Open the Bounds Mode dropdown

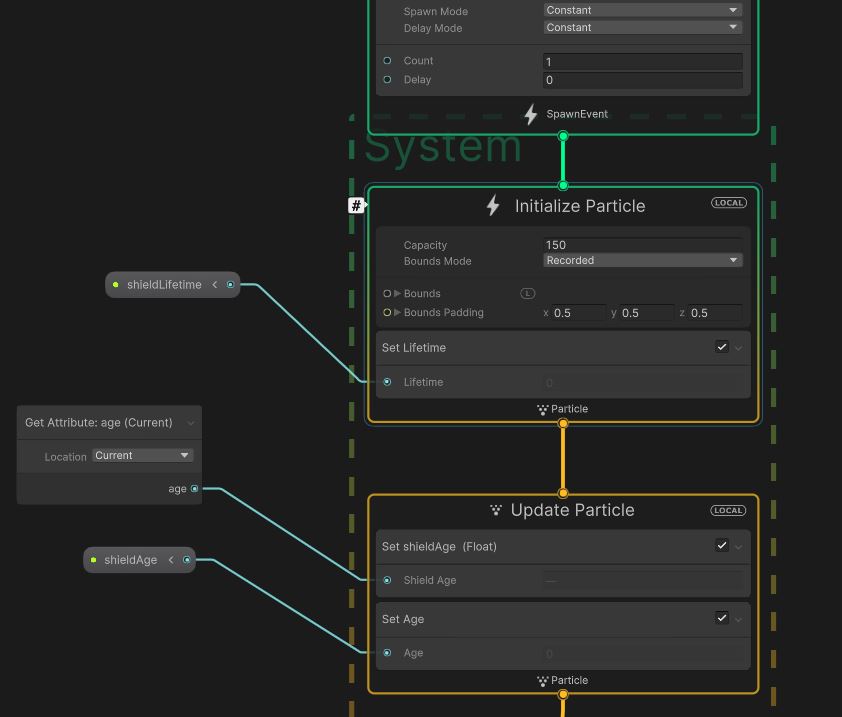(x=642, y=261)
